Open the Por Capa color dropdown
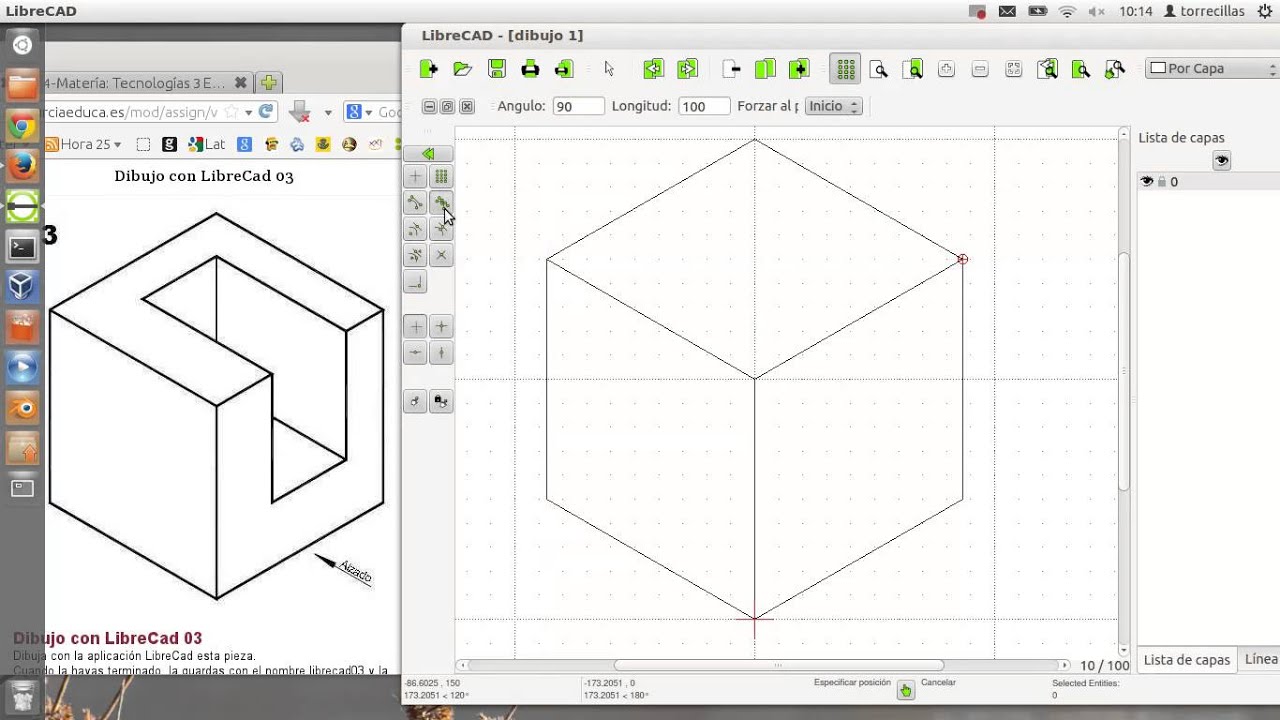1280x720 pixels. 1212,69
